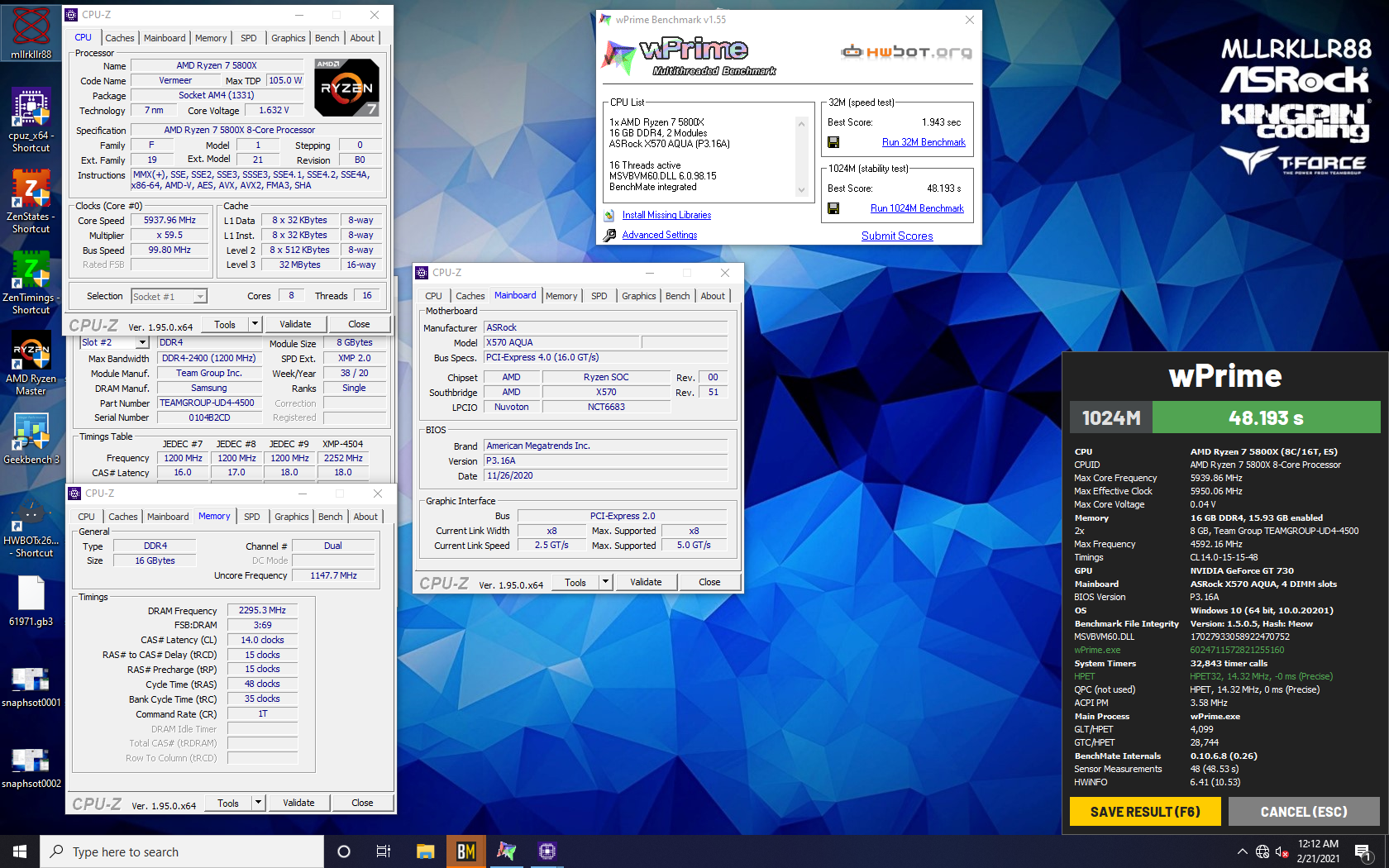Click the Ryzen 7 logo in CPU-Z

(347, 87)
